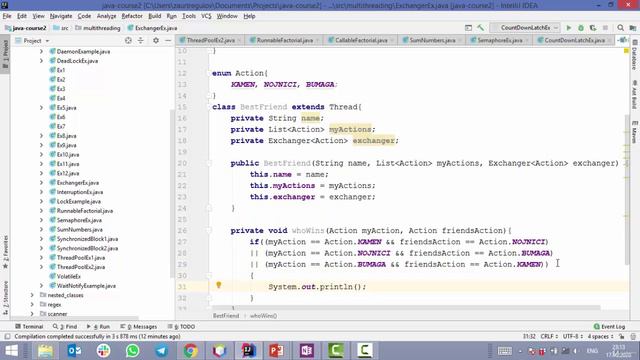Open the Refactor menu
640x360 pixels.
pos(132,16)
